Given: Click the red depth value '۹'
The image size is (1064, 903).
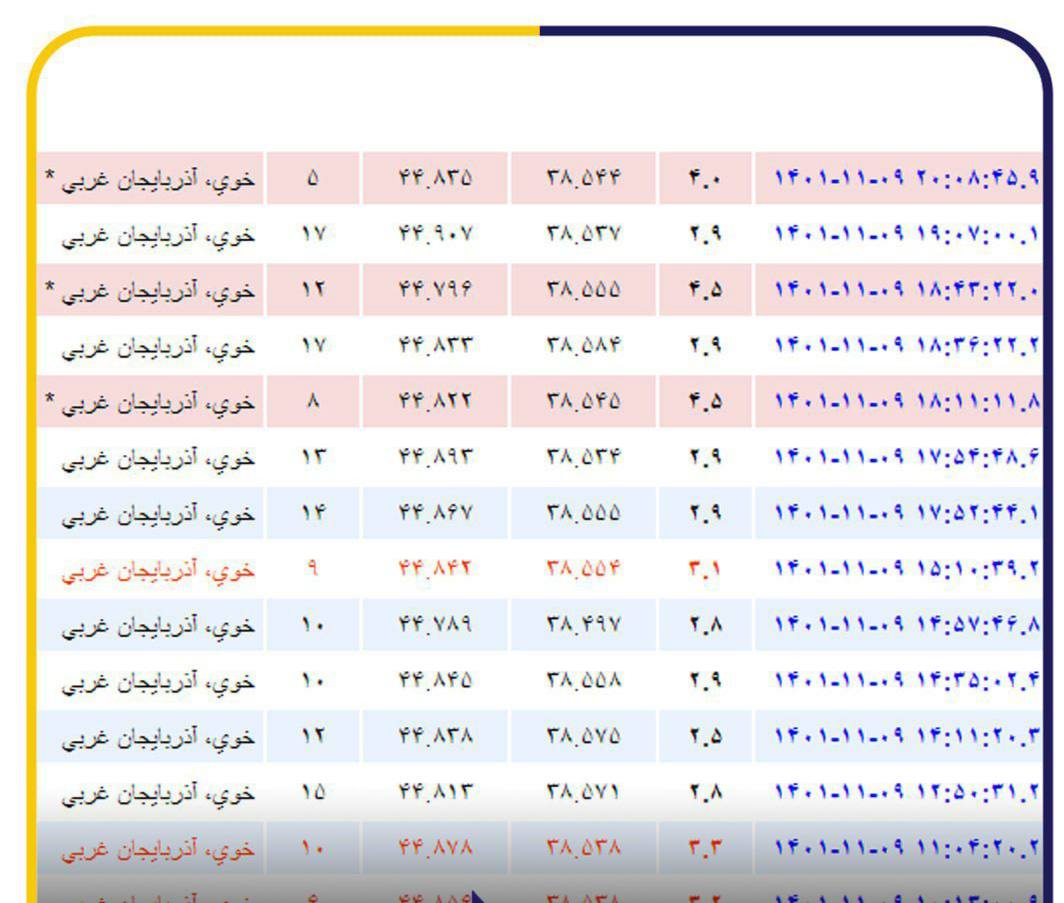Looking at the screenshot, I should [313, 569].
